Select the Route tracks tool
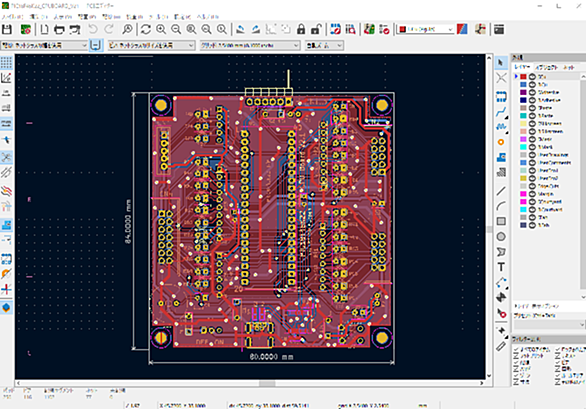This screenshot has width=586, height=409. (501, 112)
